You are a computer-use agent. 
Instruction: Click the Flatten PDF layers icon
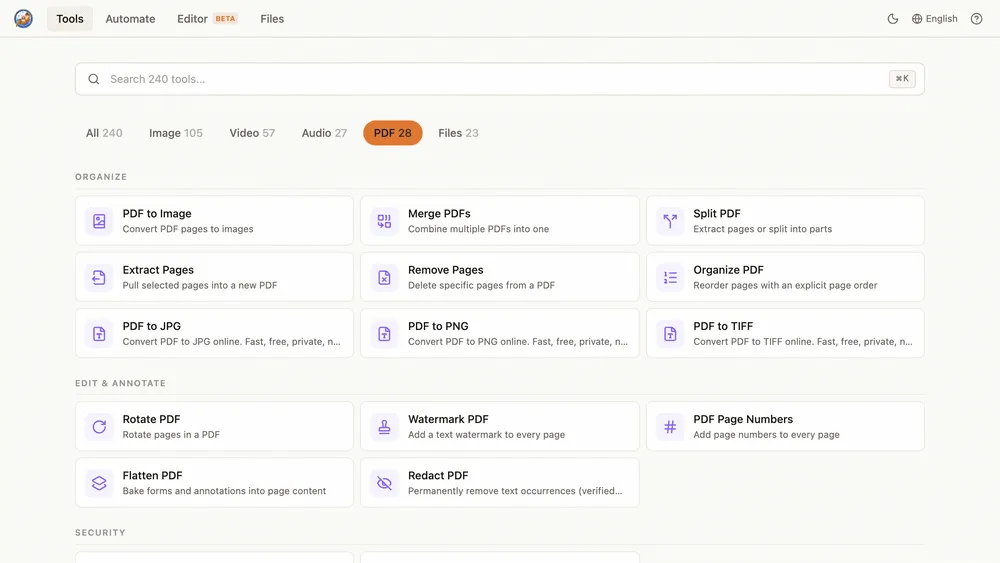(99, 483)
